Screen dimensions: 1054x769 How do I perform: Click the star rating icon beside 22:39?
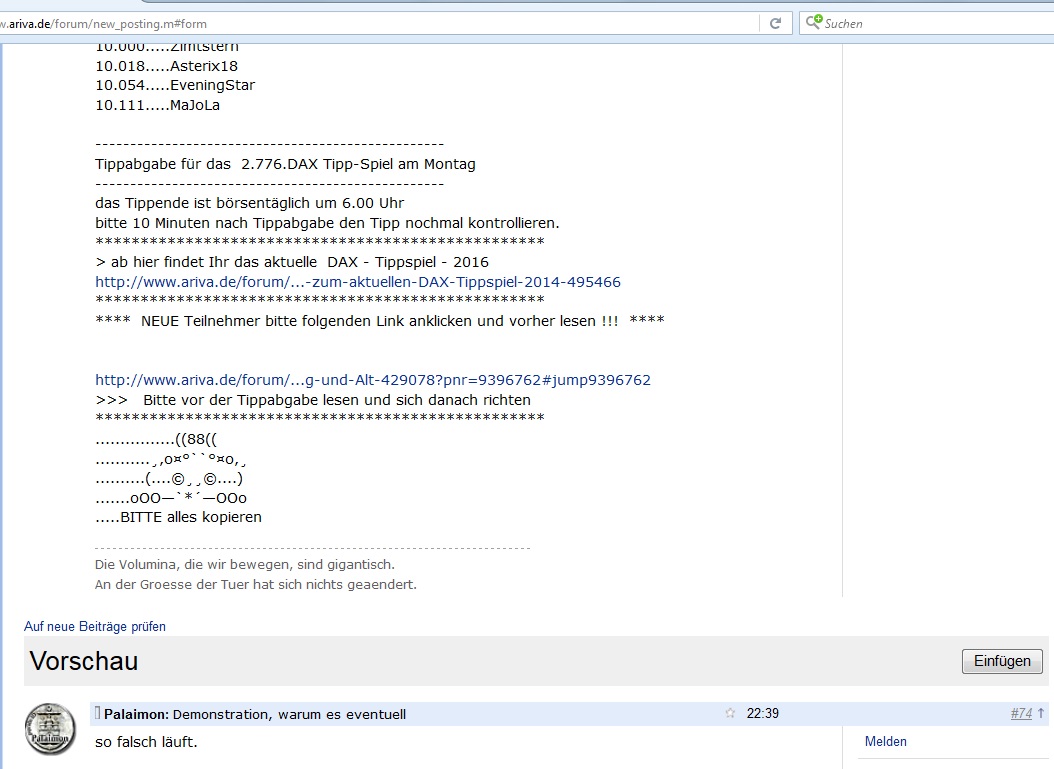pyautogui.click(x=730, y=713)
